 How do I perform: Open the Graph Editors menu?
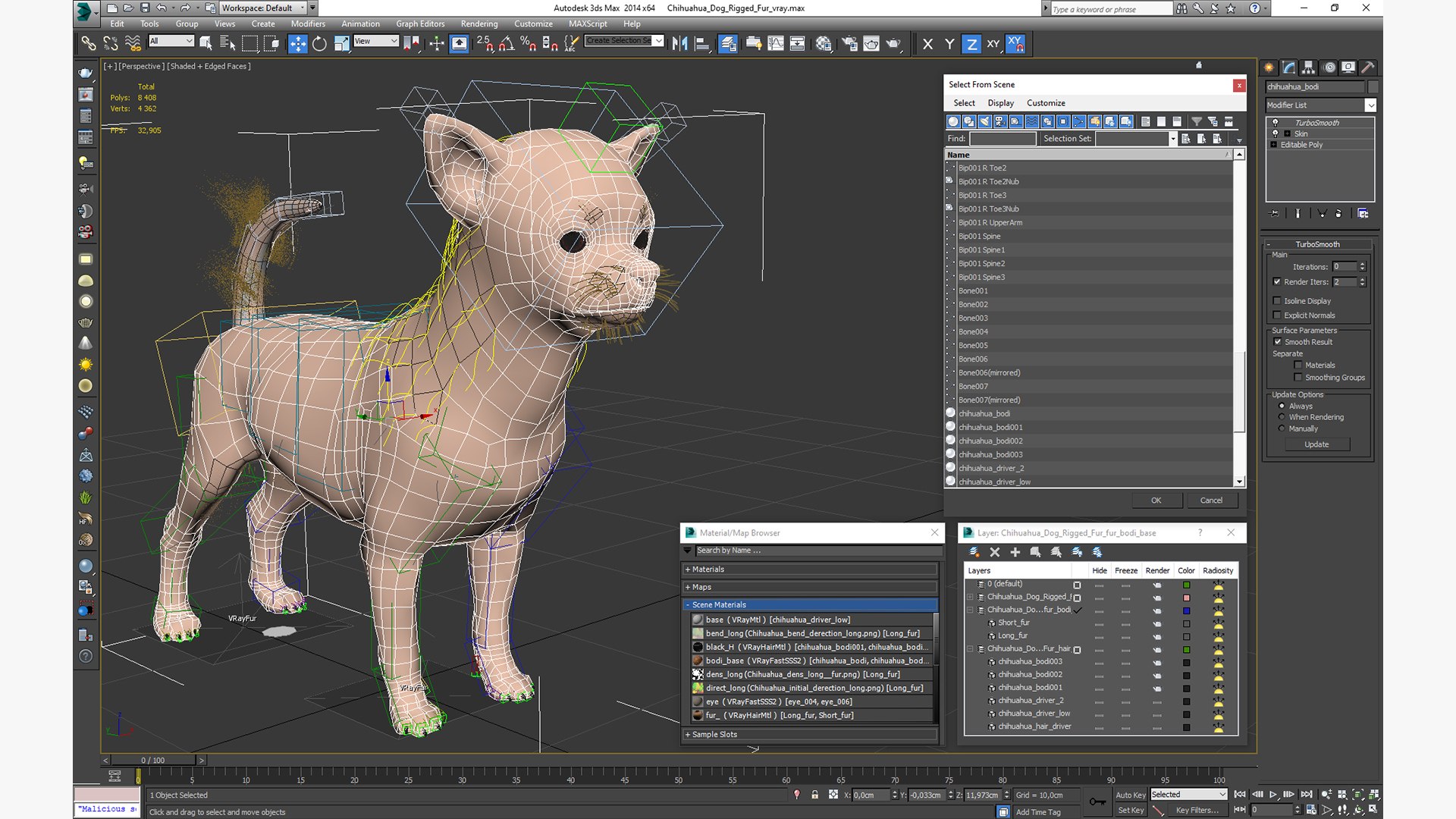pyautogui.click(x=420, y=24)
